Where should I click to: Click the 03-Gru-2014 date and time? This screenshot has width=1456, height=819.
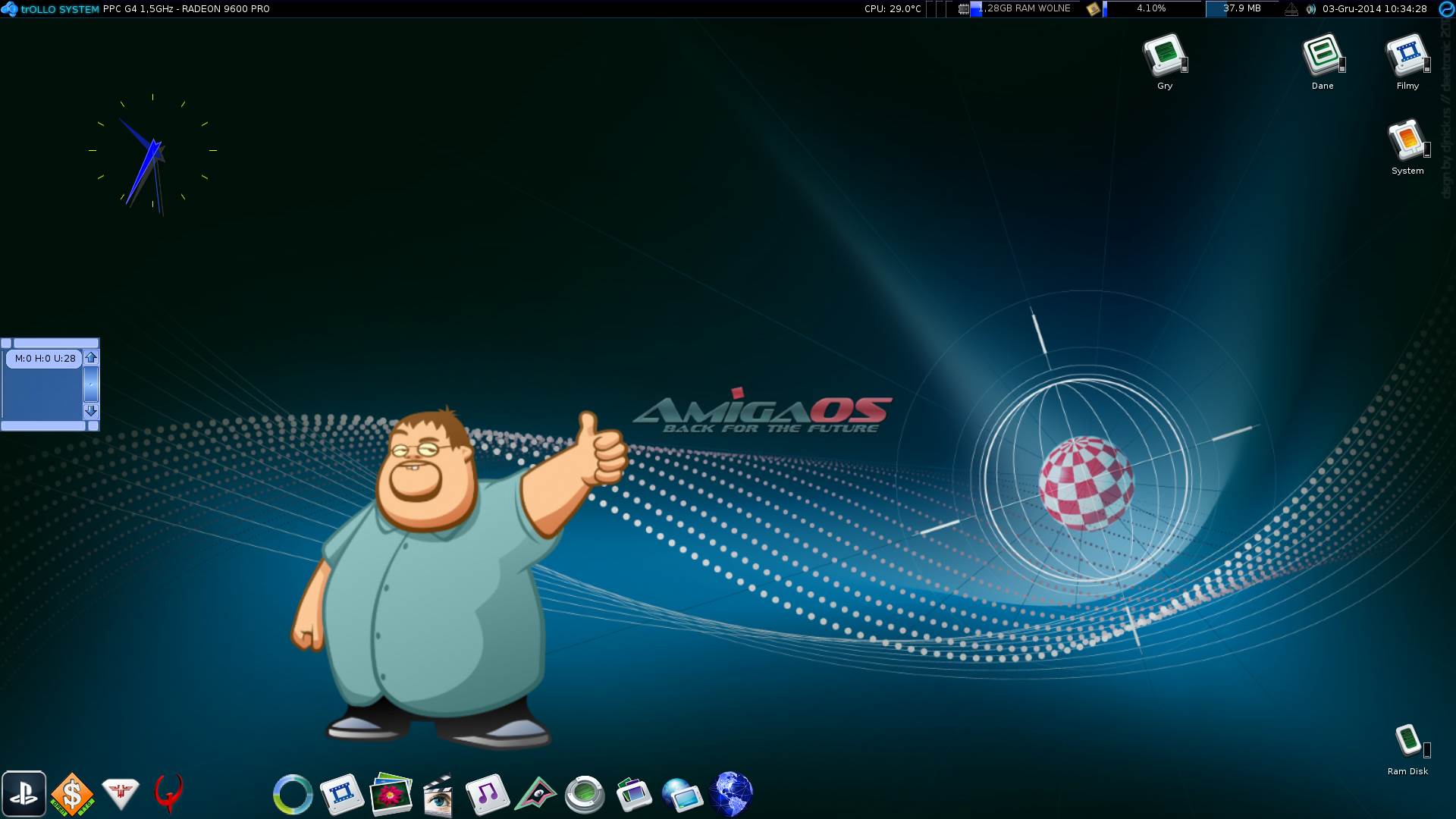[x=1374, y=9]
